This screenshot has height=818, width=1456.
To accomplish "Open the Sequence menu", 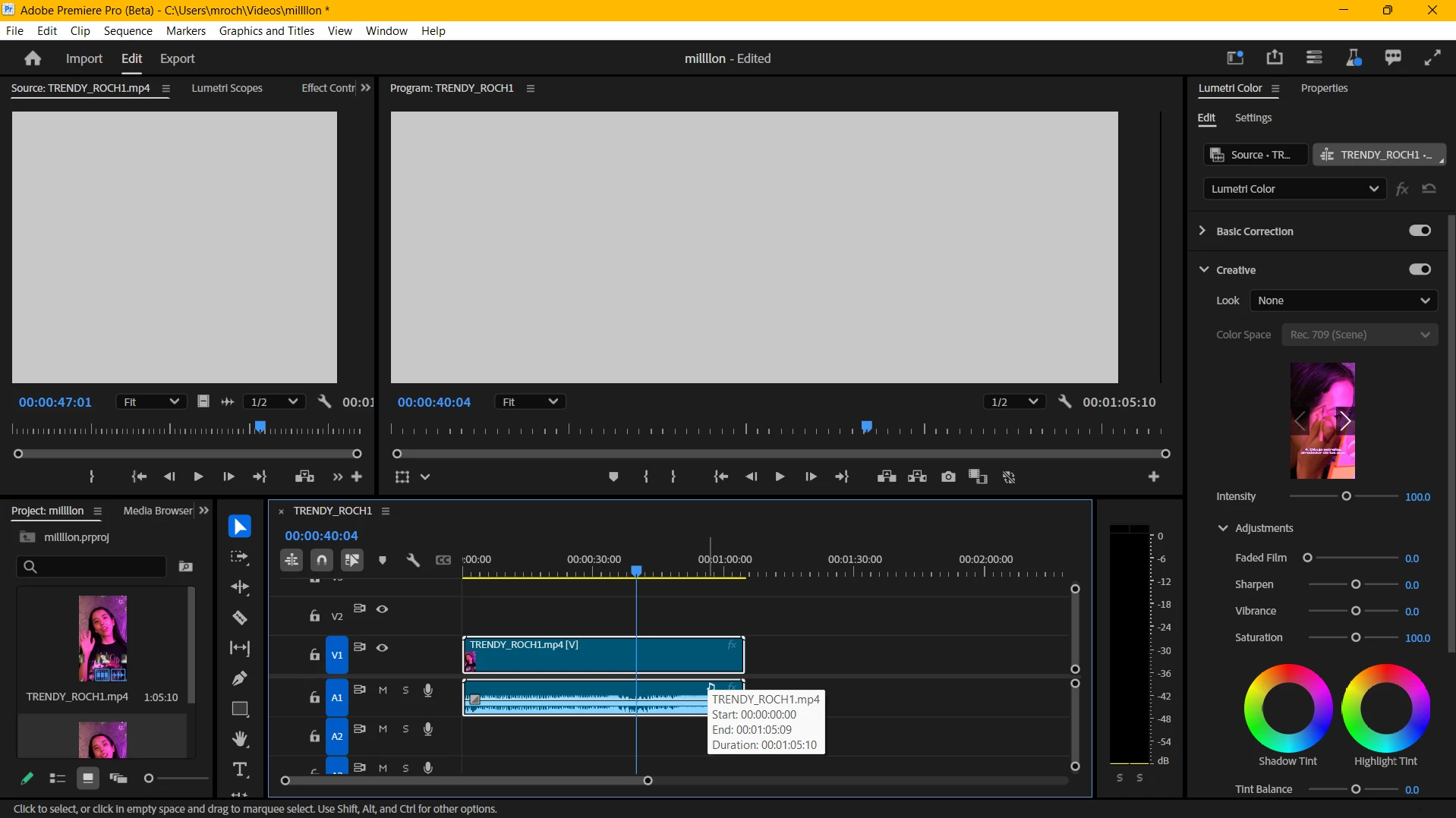I will [x=128, y=31].
